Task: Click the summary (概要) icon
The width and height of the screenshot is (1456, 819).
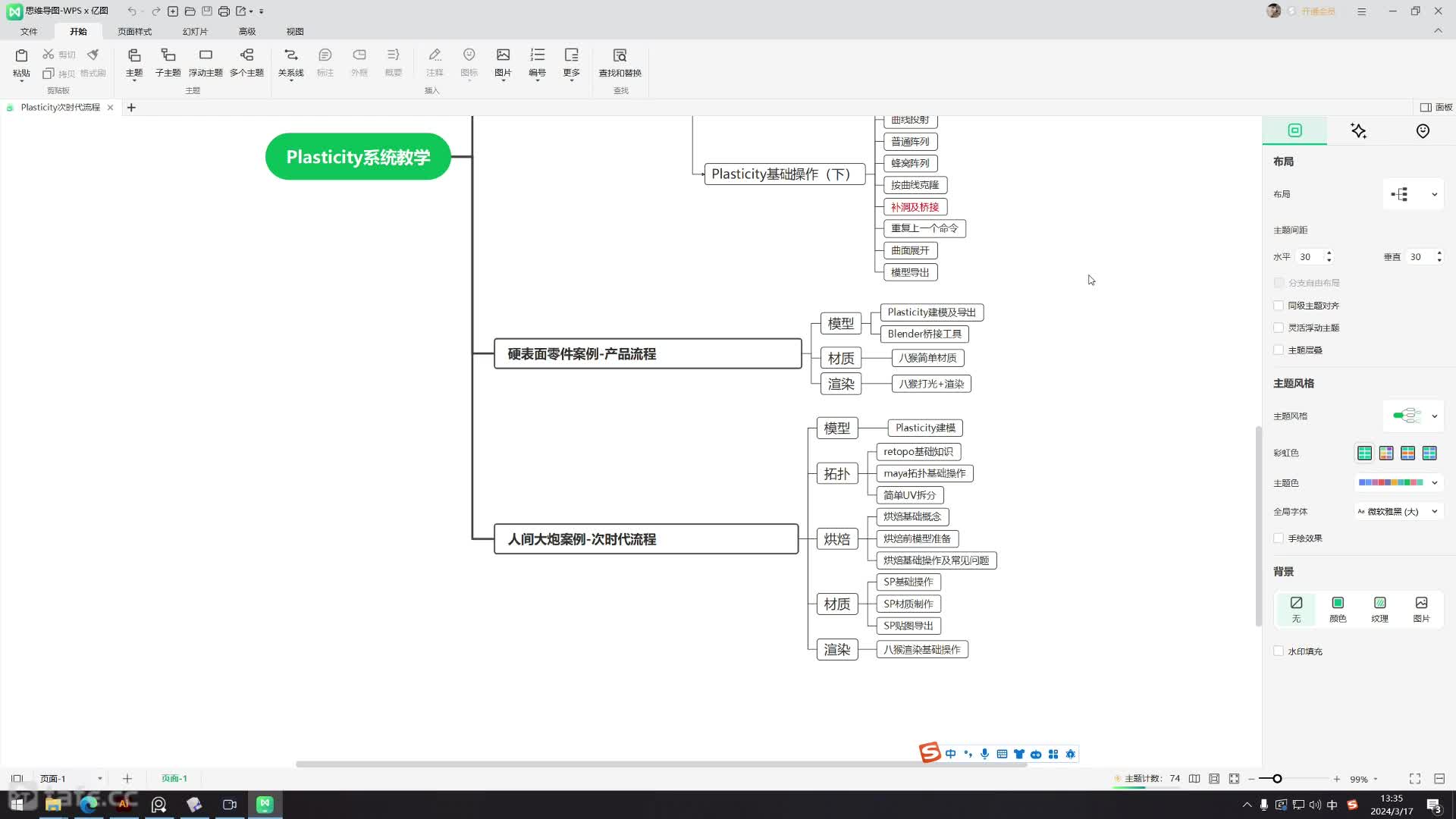Action: (393, 55)
